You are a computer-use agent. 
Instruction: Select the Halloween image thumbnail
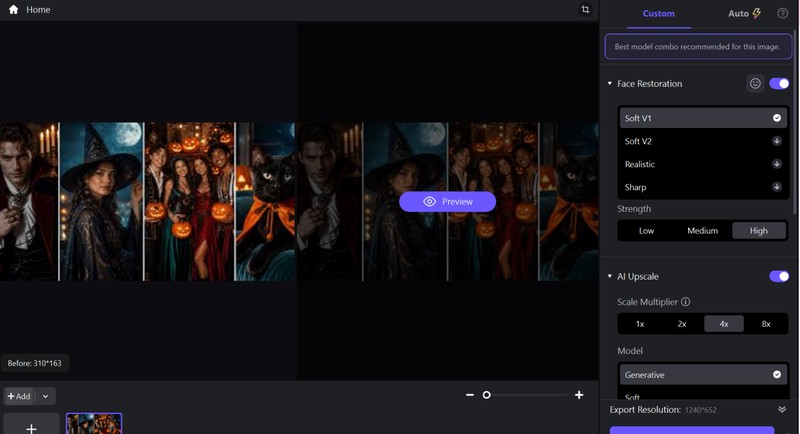94,424
